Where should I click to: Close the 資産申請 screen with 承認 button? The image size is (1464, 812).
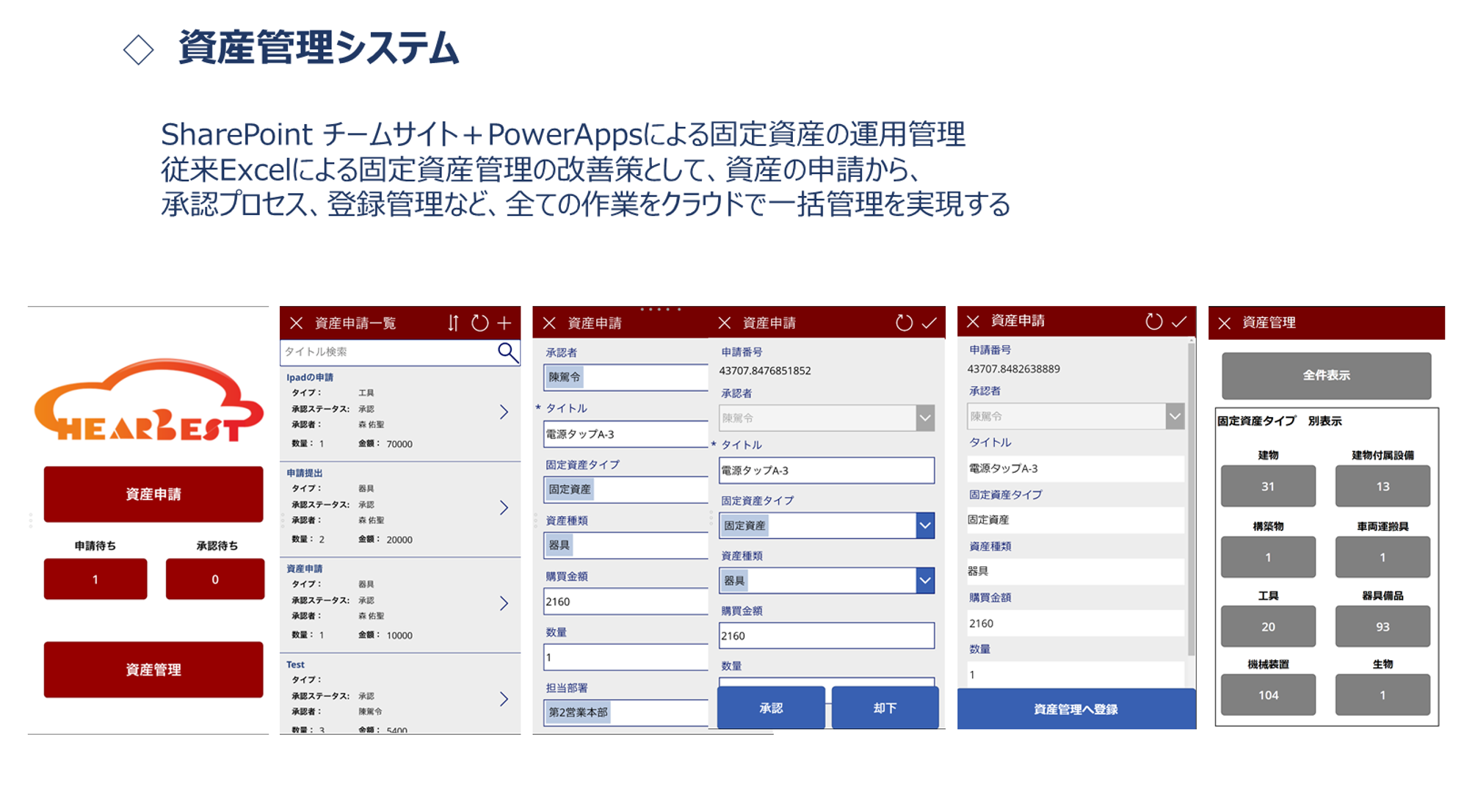click(725, 323)
